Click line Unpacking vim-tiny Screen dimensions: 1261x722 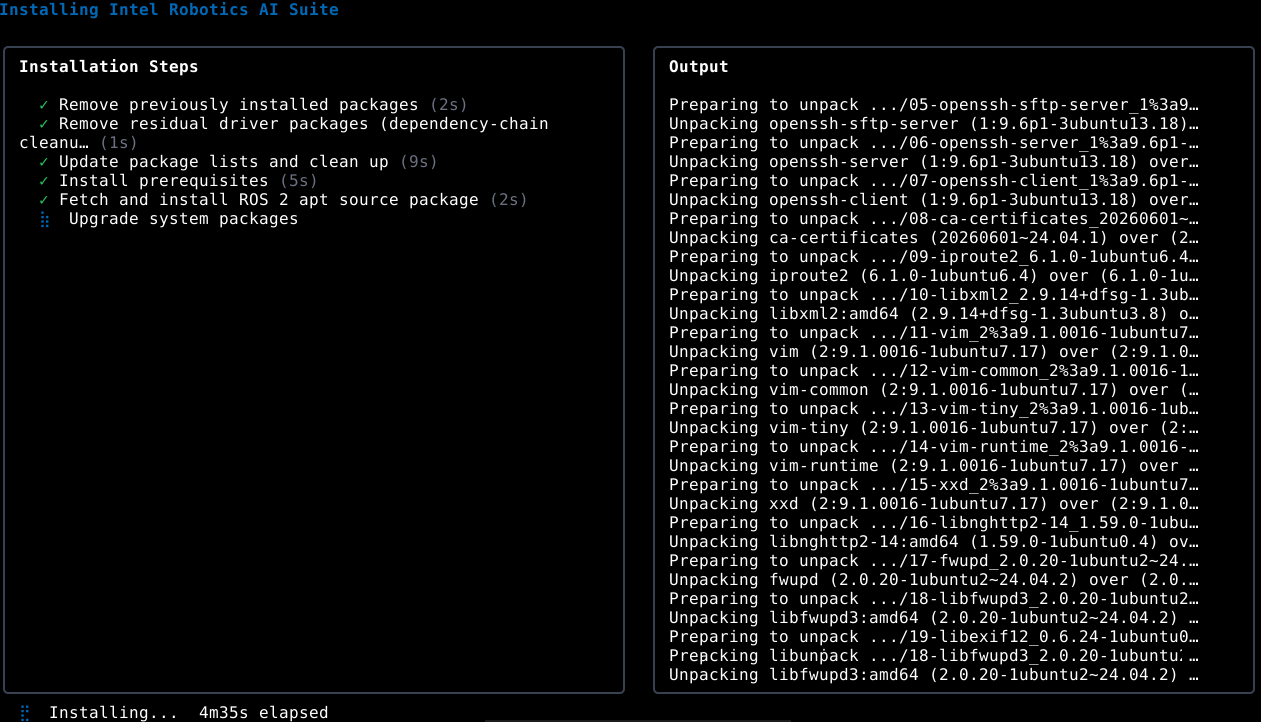coord(934,428)
